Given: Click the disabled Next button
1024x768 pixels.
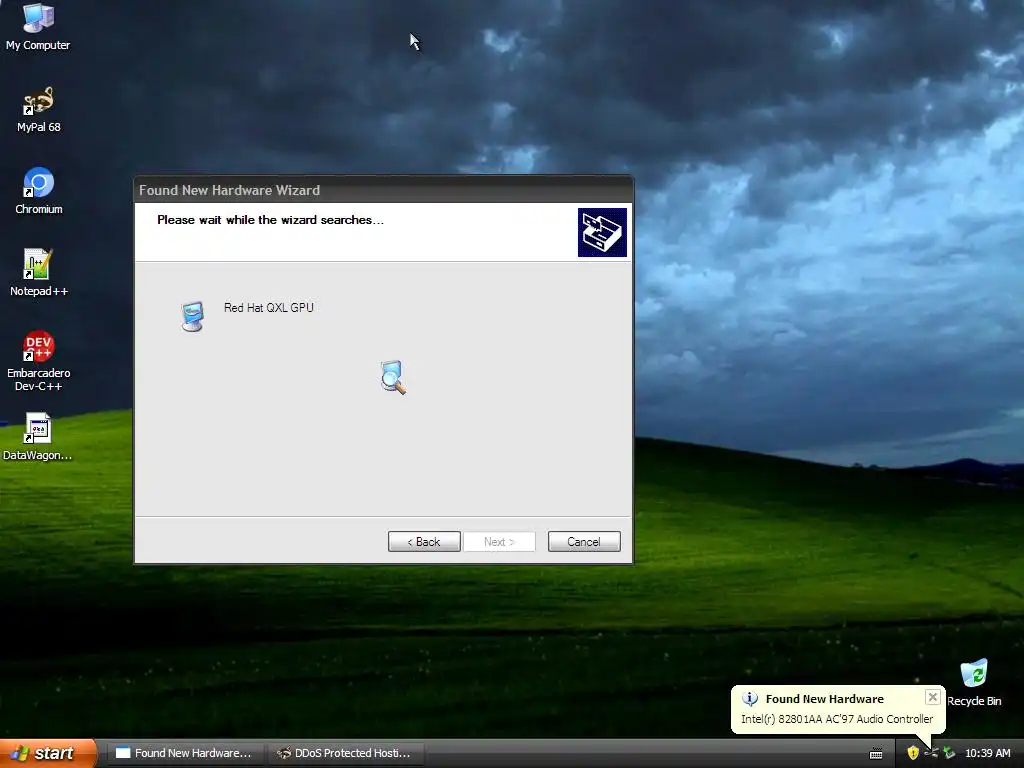Looking at the screenshot, I should [x=499, y=541].
